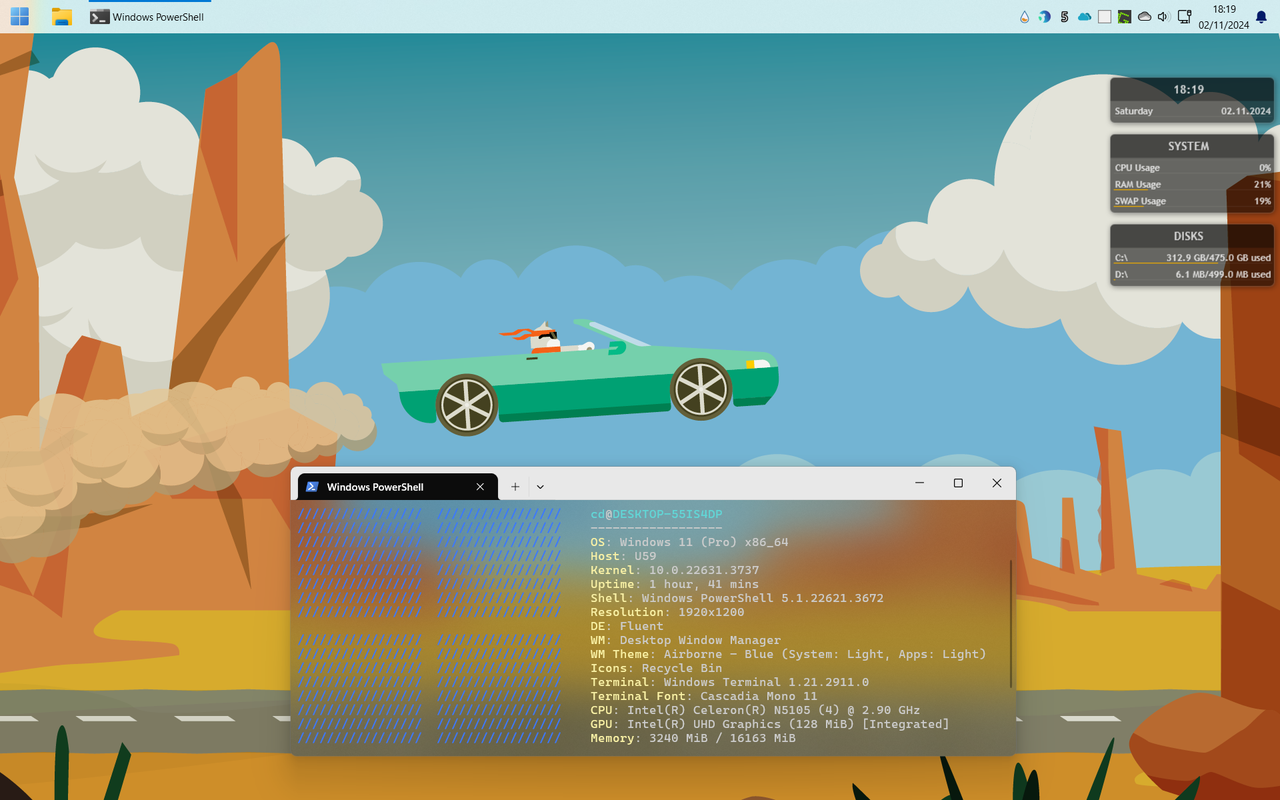1280x800 pixels.
Task: Click the Terminal: Windows Terminal 1.21.2911.0 line
Action: coord(730,682)
